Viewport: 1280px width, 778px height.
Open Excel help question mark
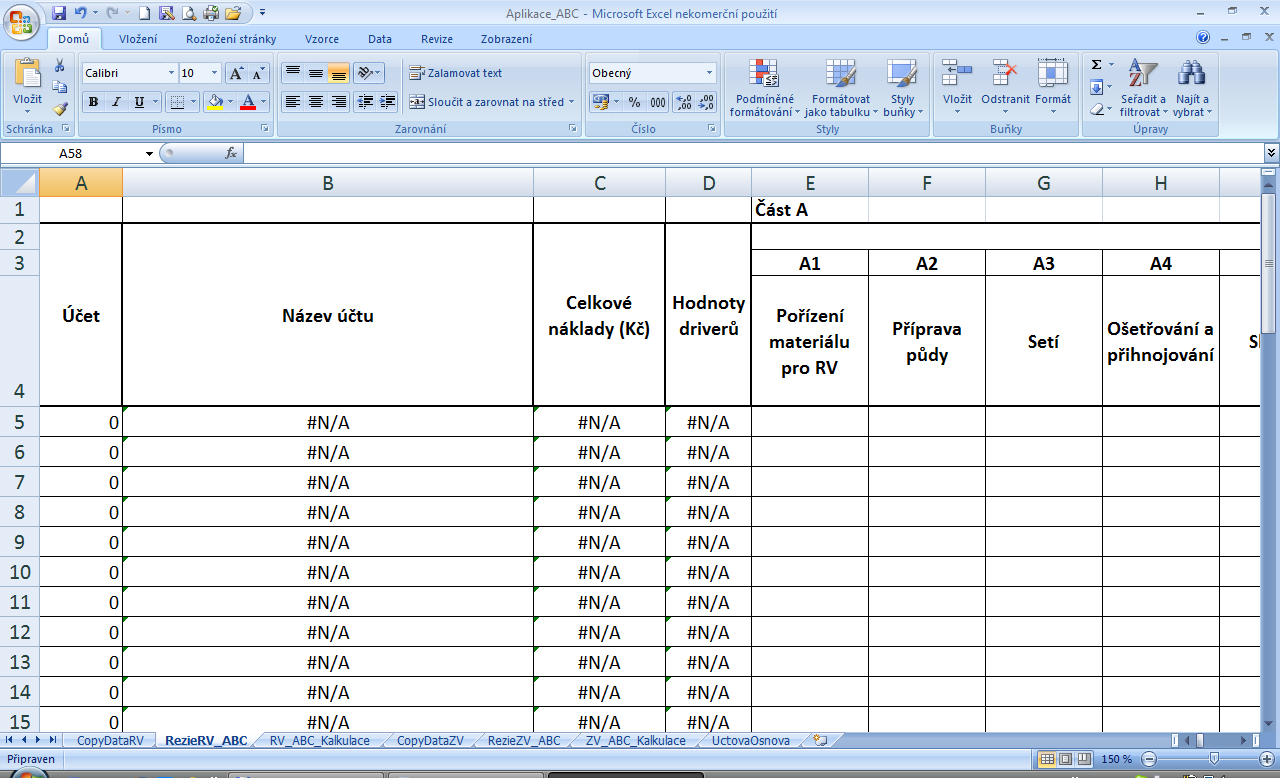(x=1203, y=38)
